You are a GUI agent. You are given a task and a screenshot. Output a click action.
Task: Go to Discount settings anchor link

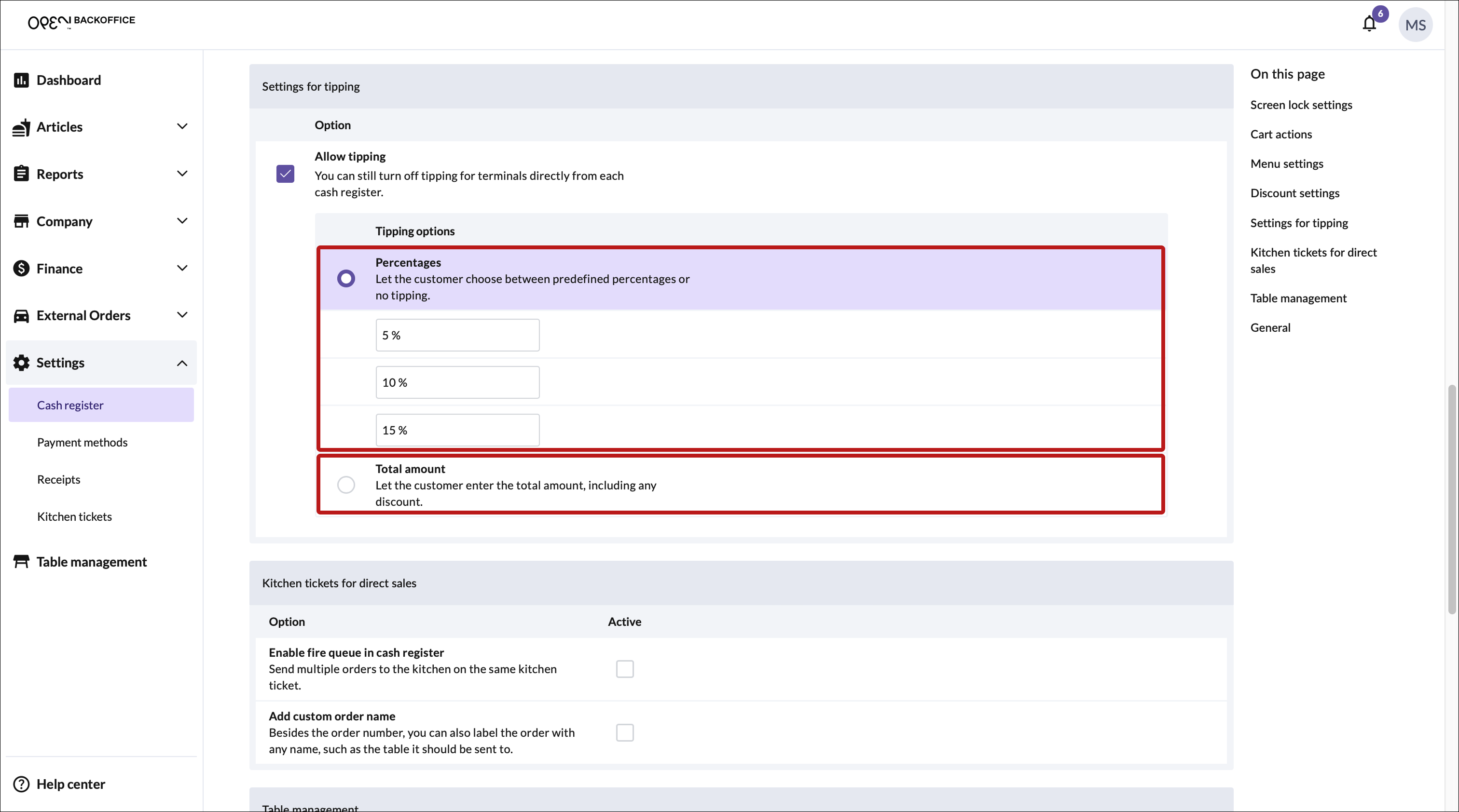point(1294,193)
